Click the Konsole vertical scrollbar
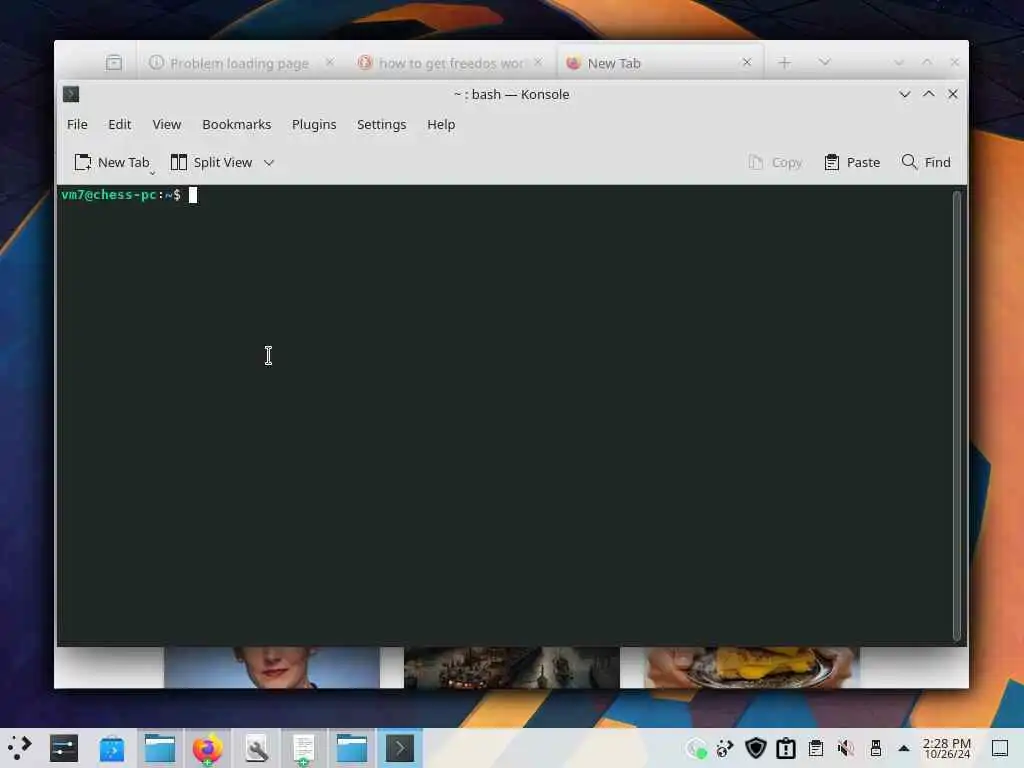Viewport: 1024px width, 768px height. pos(957,415)
